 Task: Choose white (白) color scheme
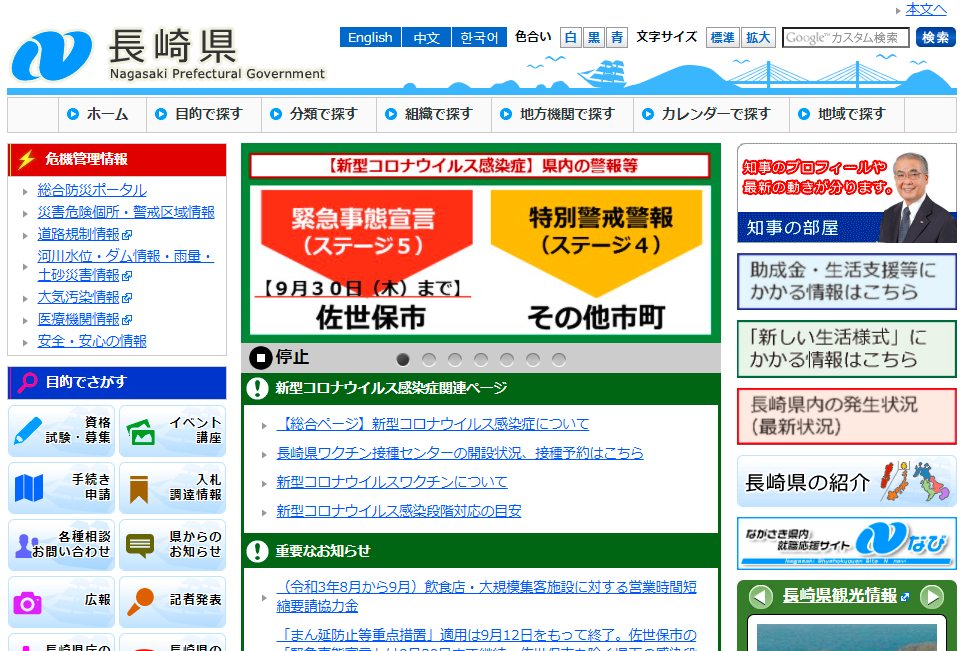tap(571, 37)
